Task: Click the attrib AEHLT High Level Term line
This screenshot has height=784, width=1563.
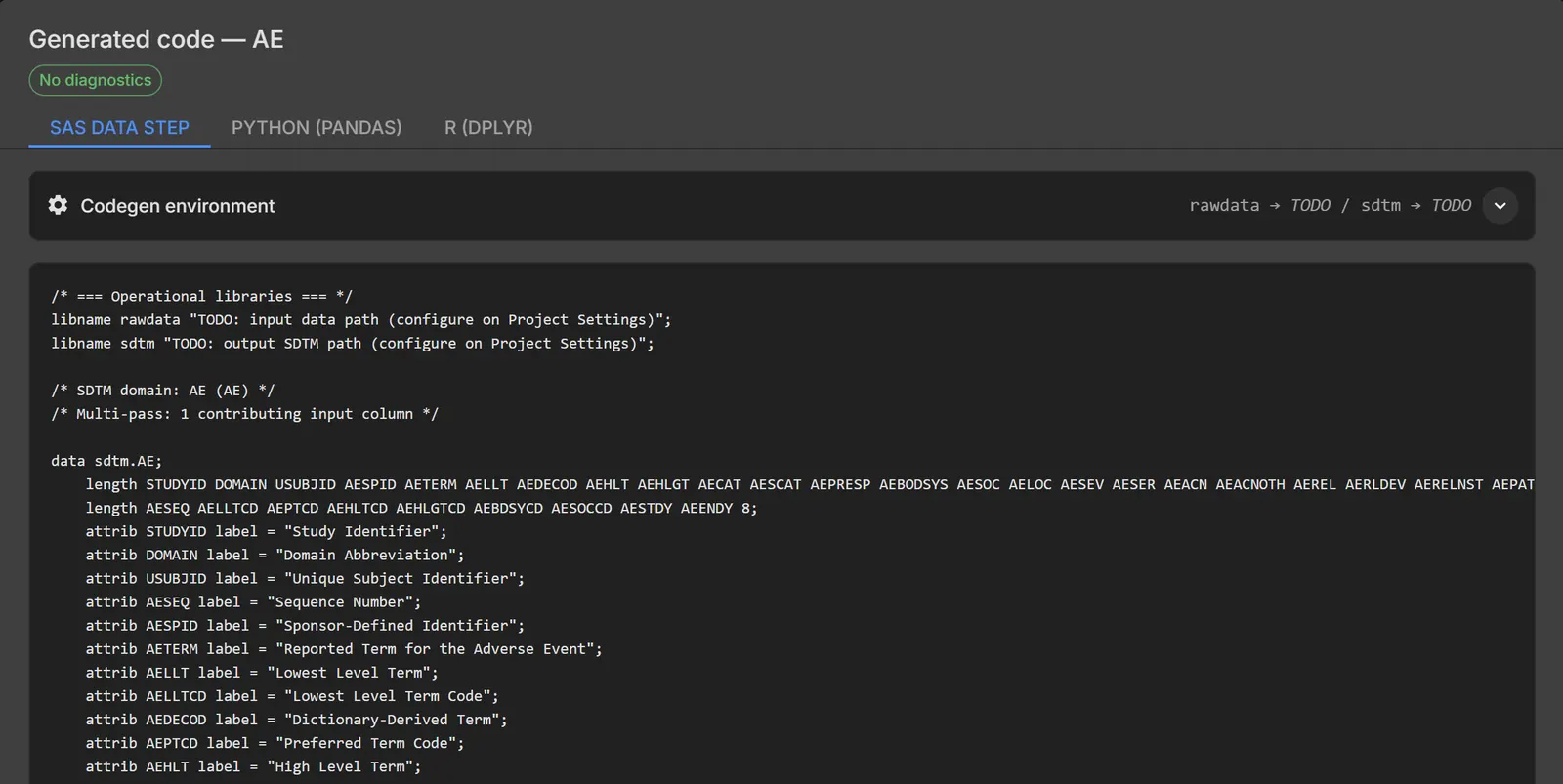Action: click(253, 765)
